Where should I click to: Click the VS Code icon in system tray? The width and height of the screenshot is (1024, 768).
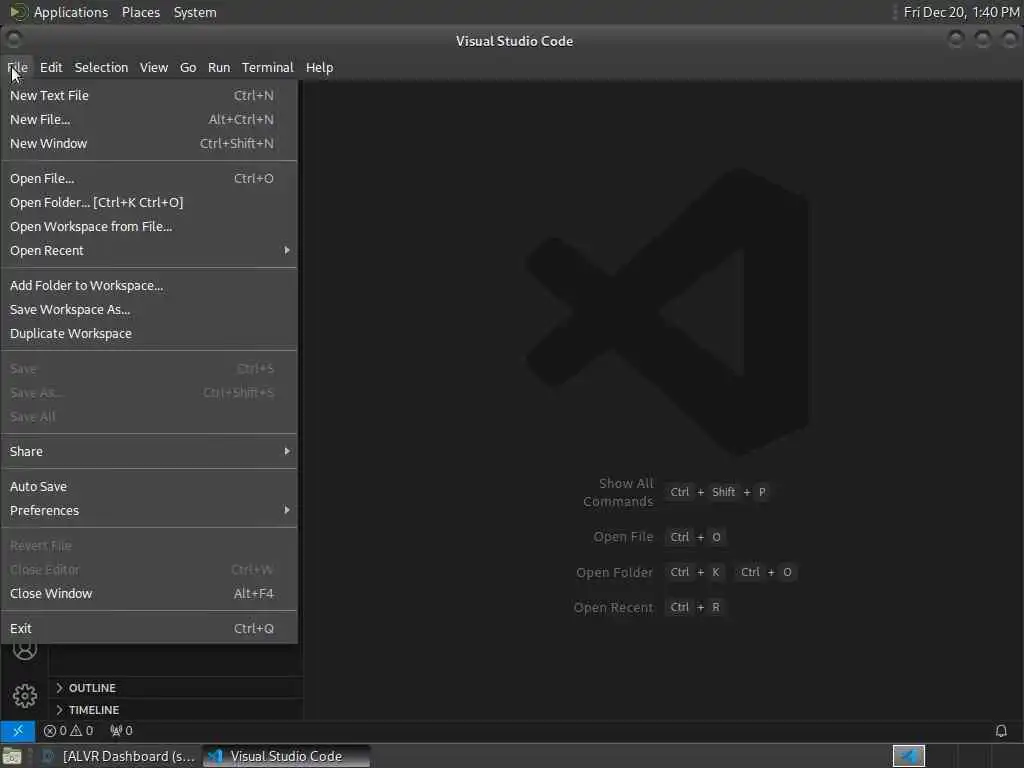(908, 756)
